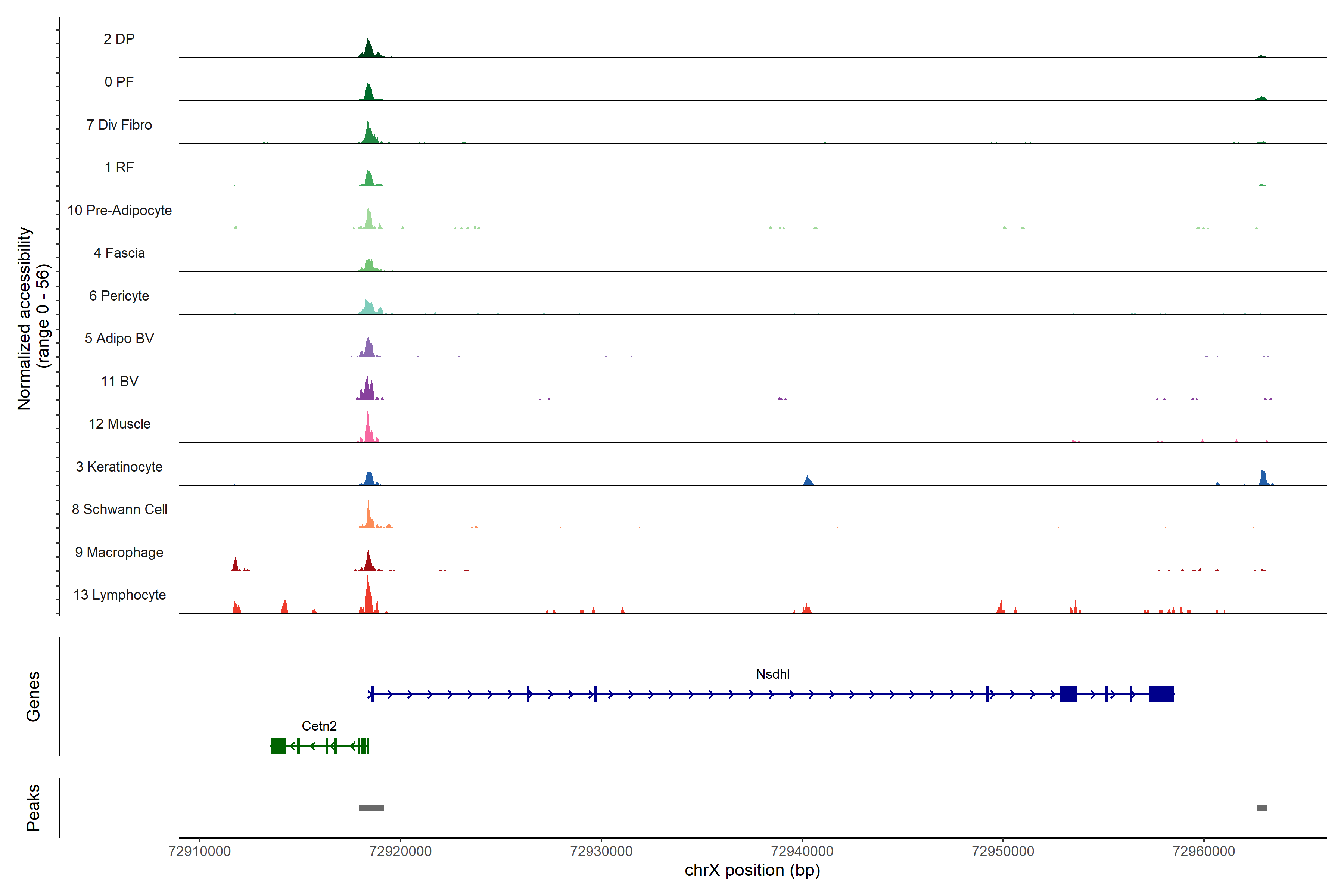Click the Peaks panel label

pyautogui.click(x=33, y=808)
